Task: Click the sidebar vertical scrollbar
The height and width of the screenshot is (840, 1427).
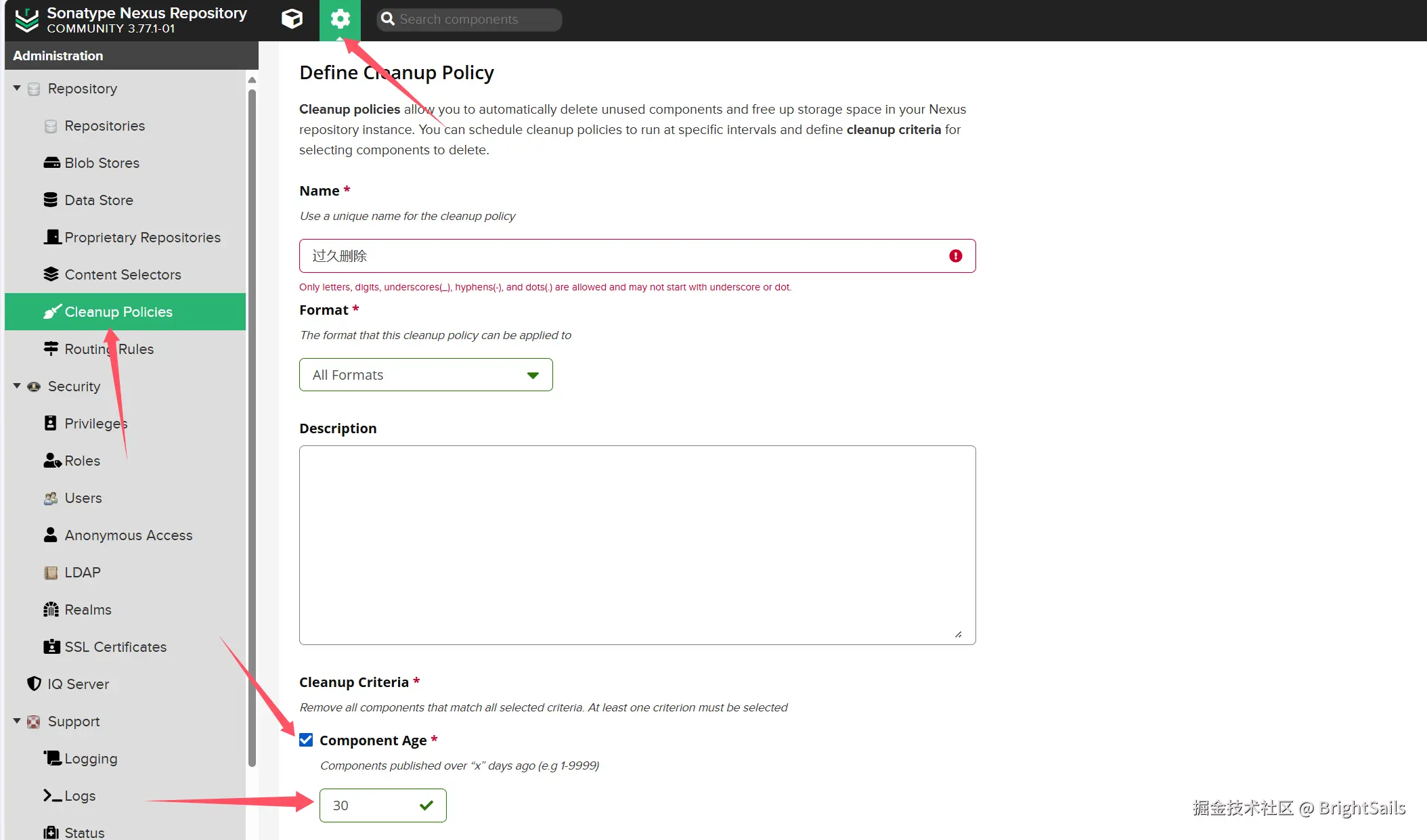Action: 252,426
